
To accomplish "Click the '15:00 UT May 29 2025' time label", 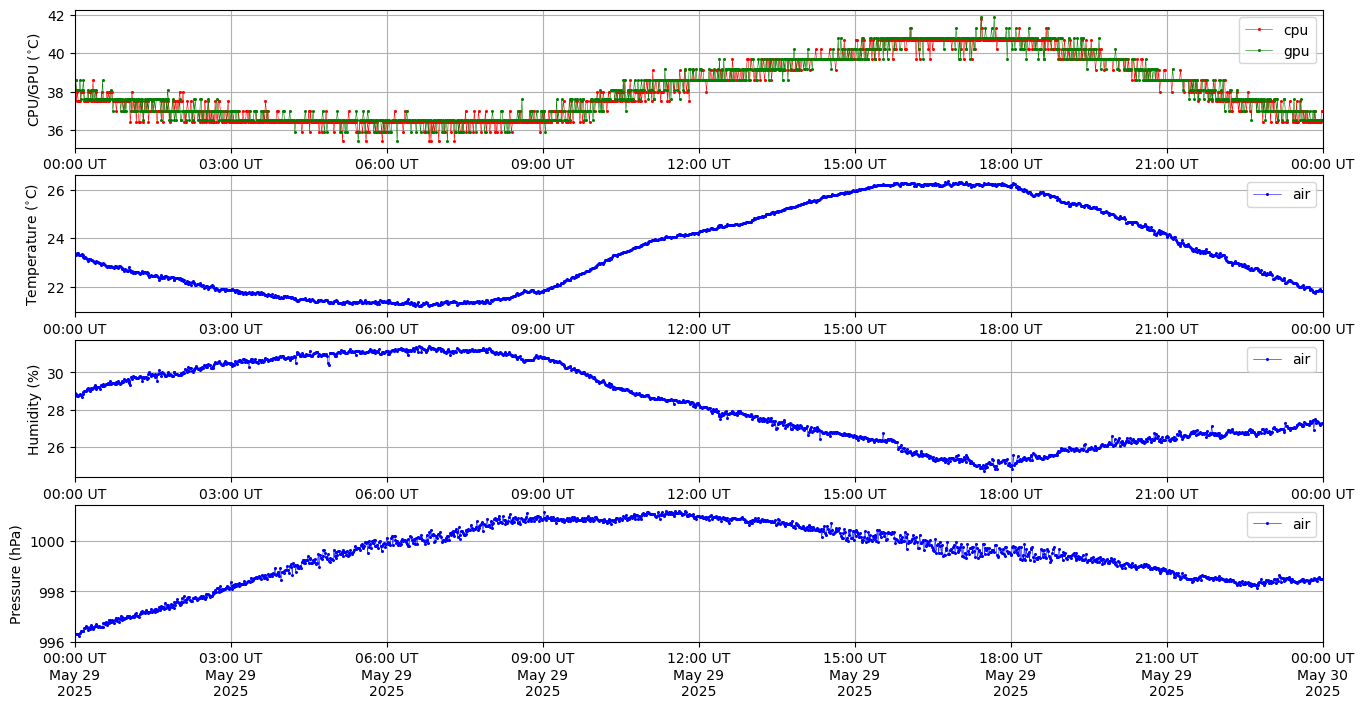I will [855, 674].
